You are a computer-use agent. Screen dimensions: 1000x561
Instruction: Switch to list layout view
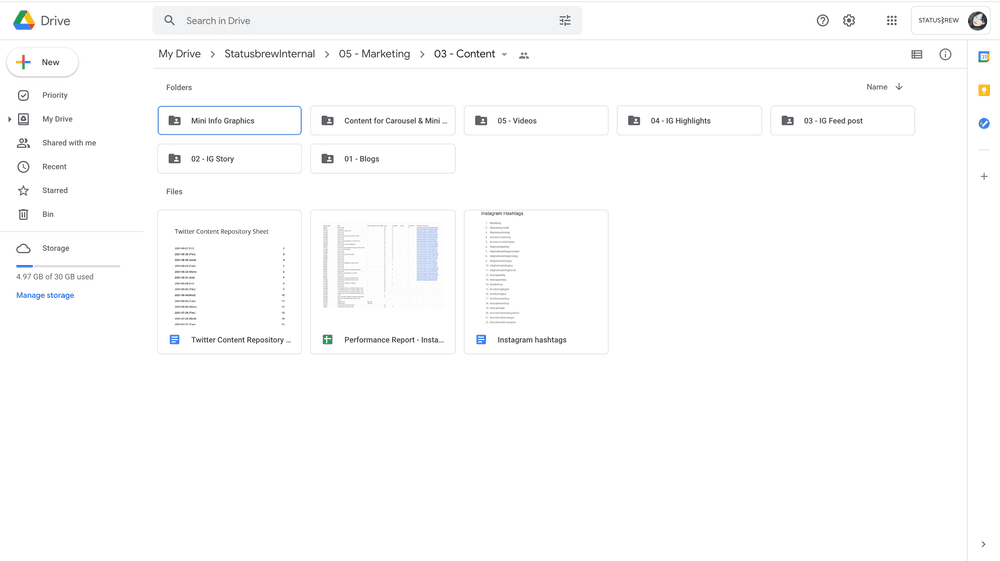coord(916,55)
